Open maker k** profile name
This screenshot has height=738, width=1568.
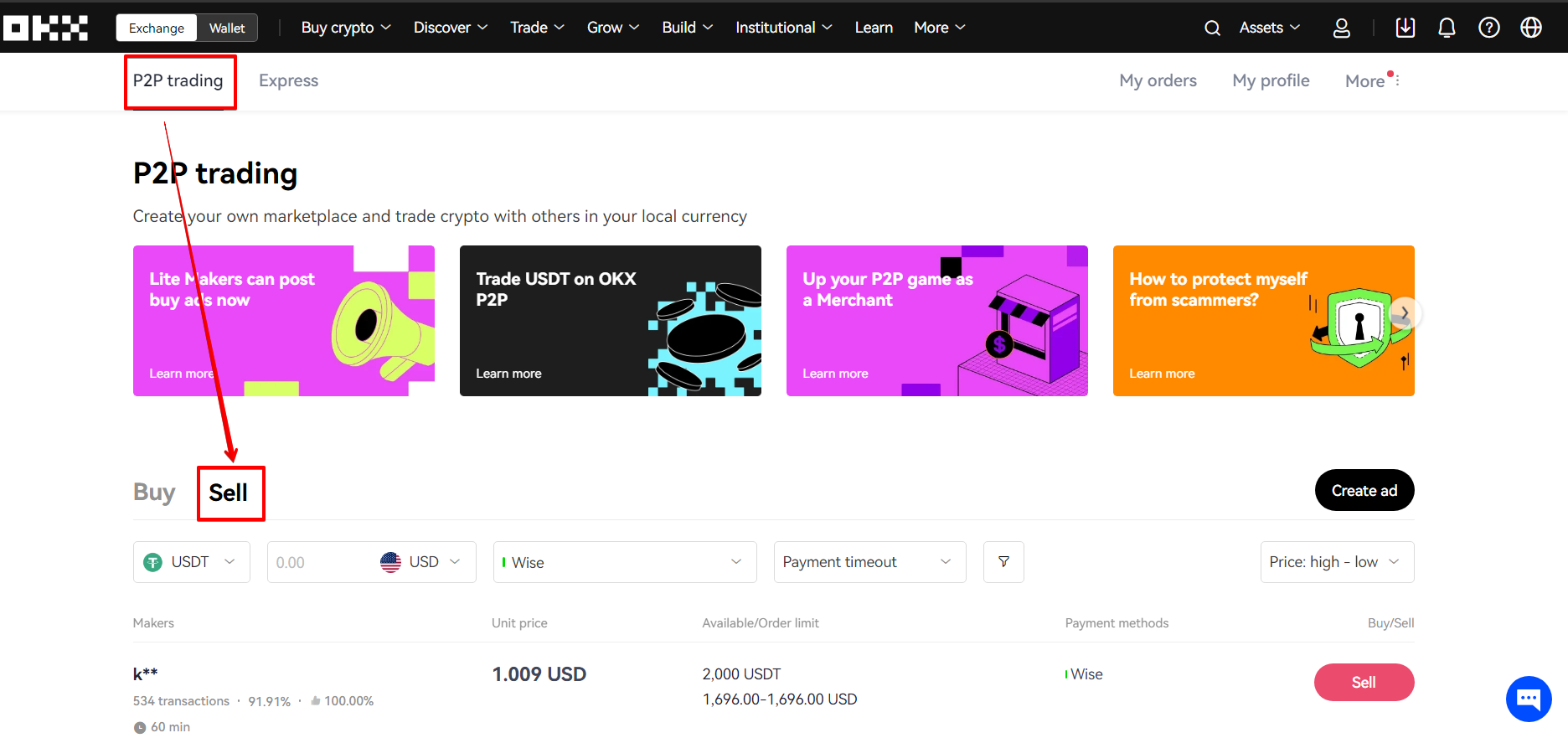tap(146, 674)
